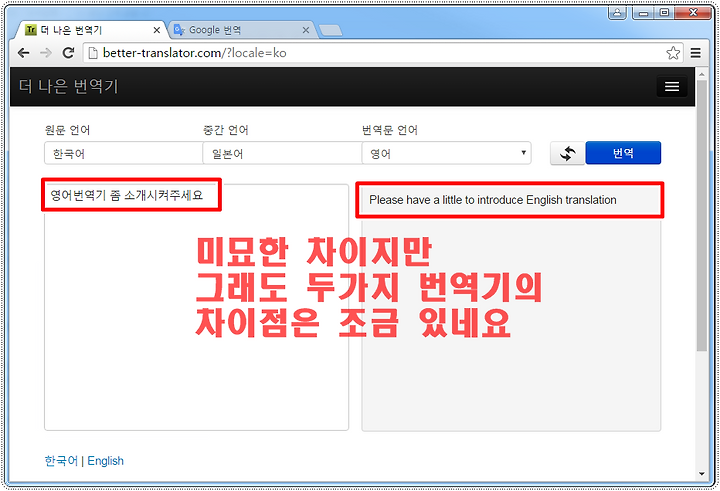720x491 pixels.
Task: Click the address bar URL better-translator.com
Action: tap(195, 53)
